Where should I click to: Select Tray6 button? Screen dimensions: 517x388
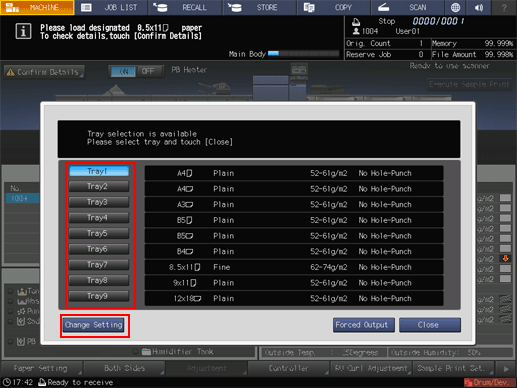[99, 249]
